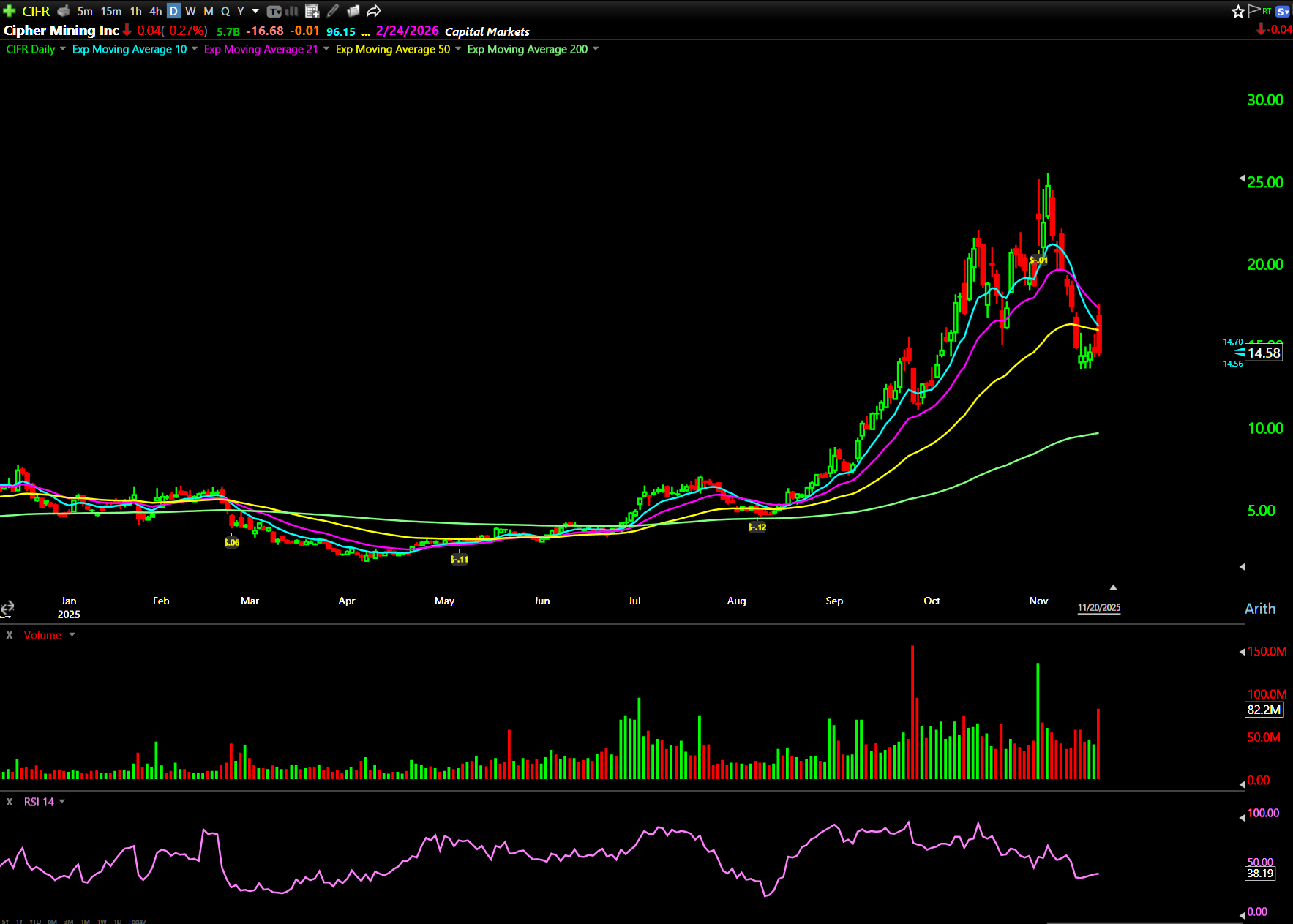Expand the Volume indicator dropdown arrow
The width and height of the screenshot is (1293, 924).
(x=72, y=635)
